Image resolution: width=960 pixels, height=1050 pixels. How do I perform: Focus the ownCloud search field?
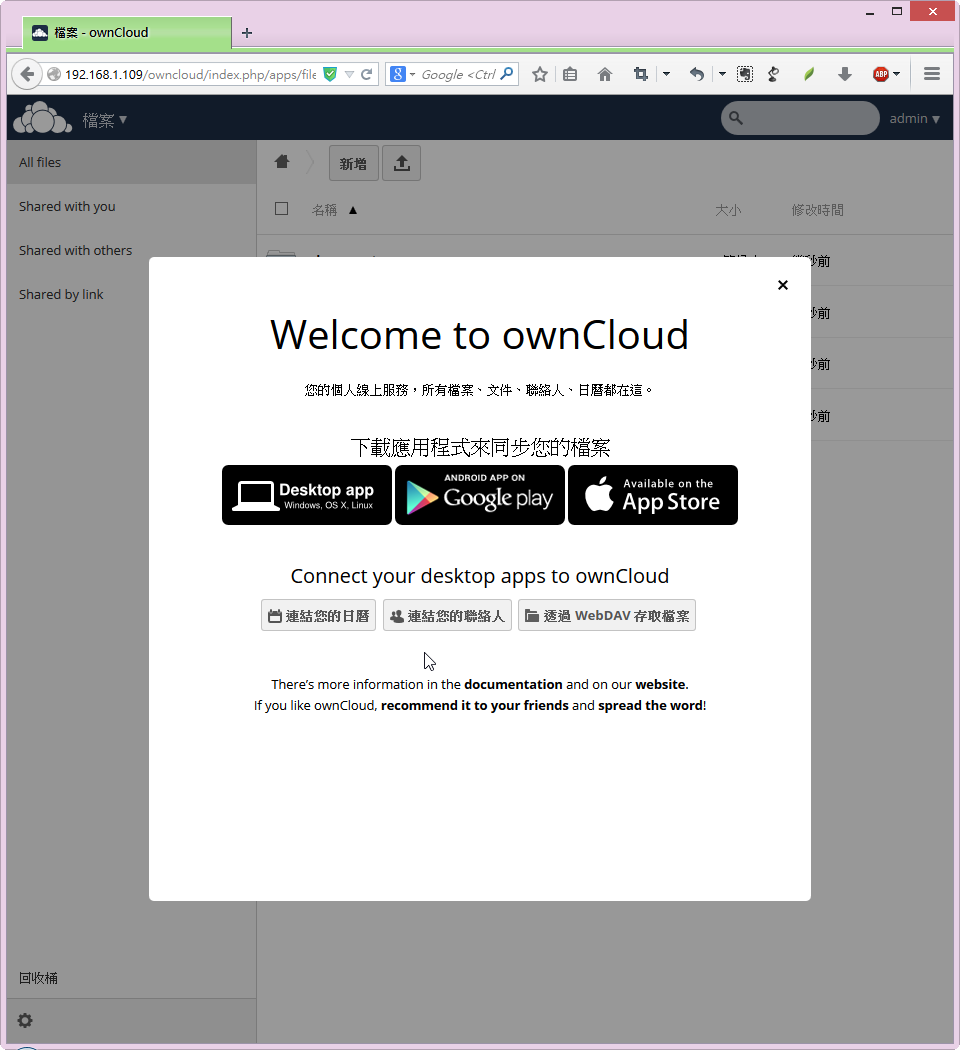800,118
